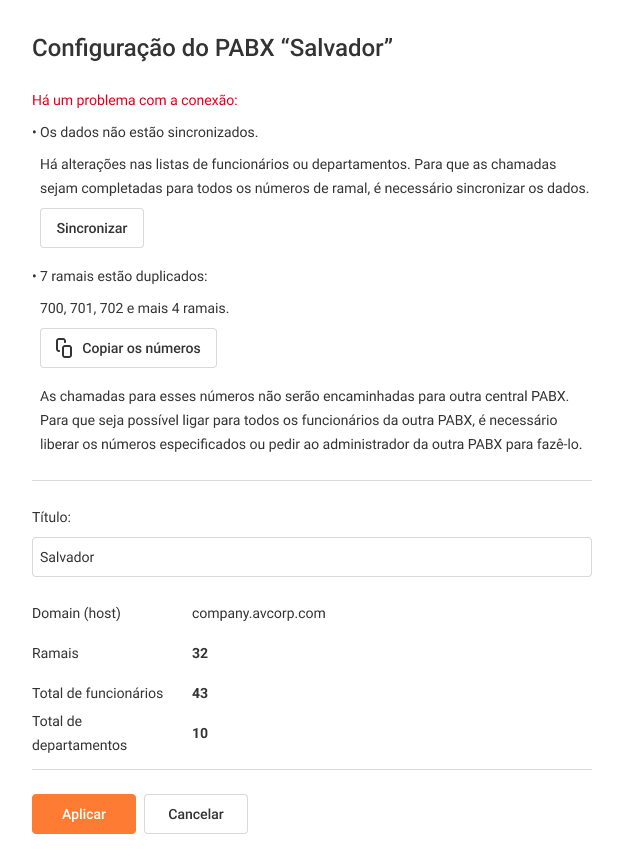The image size is (624, 866).
Task: Click the Total de departamentos label
Action: coord(79,733)
